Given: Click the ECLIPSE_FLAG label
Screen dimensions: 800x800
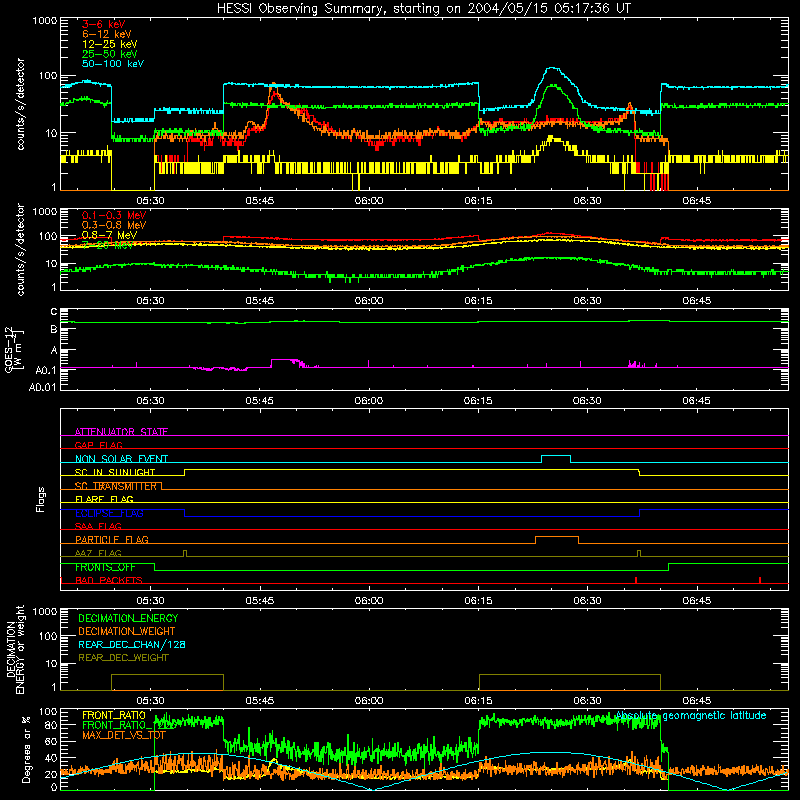Looking at the screenshot, I should pos(109,513).
